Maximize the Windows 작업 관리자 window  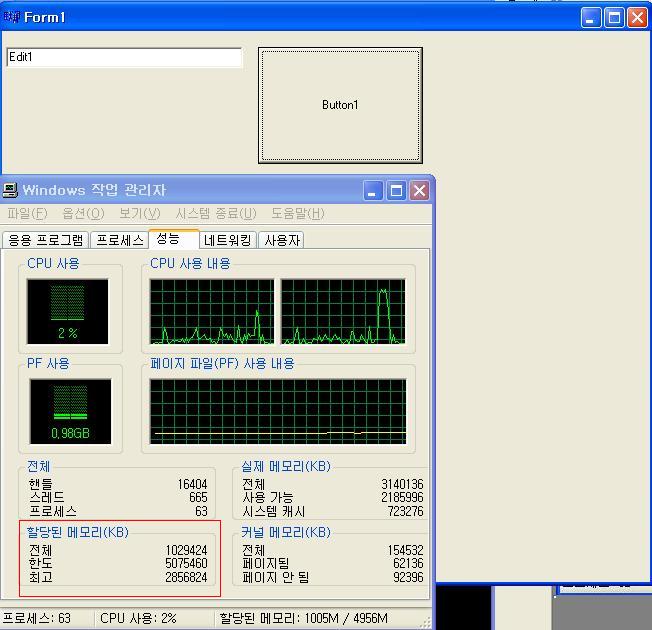(x=397, y=190)
